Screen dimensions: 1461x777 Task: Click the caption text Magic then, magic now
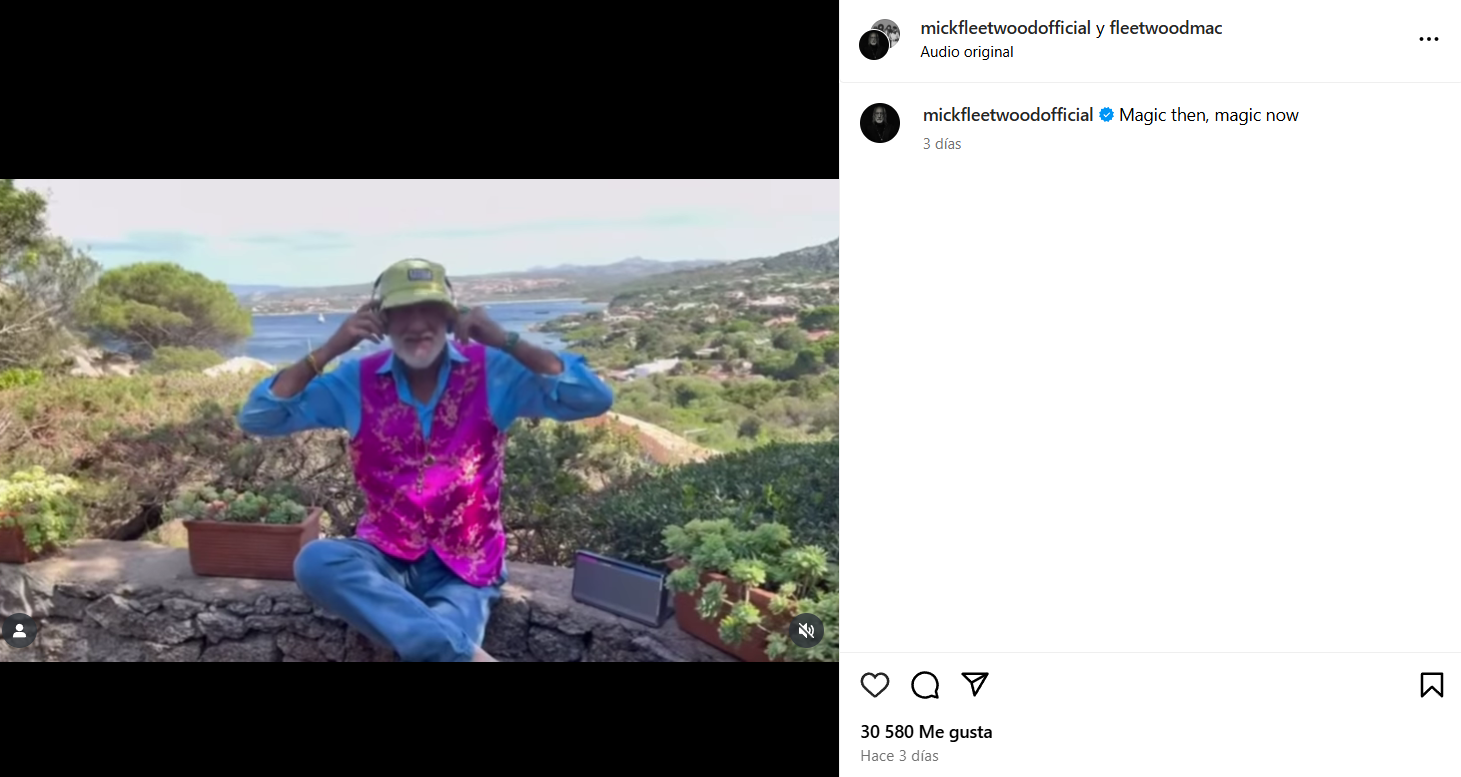(1208, 115)
